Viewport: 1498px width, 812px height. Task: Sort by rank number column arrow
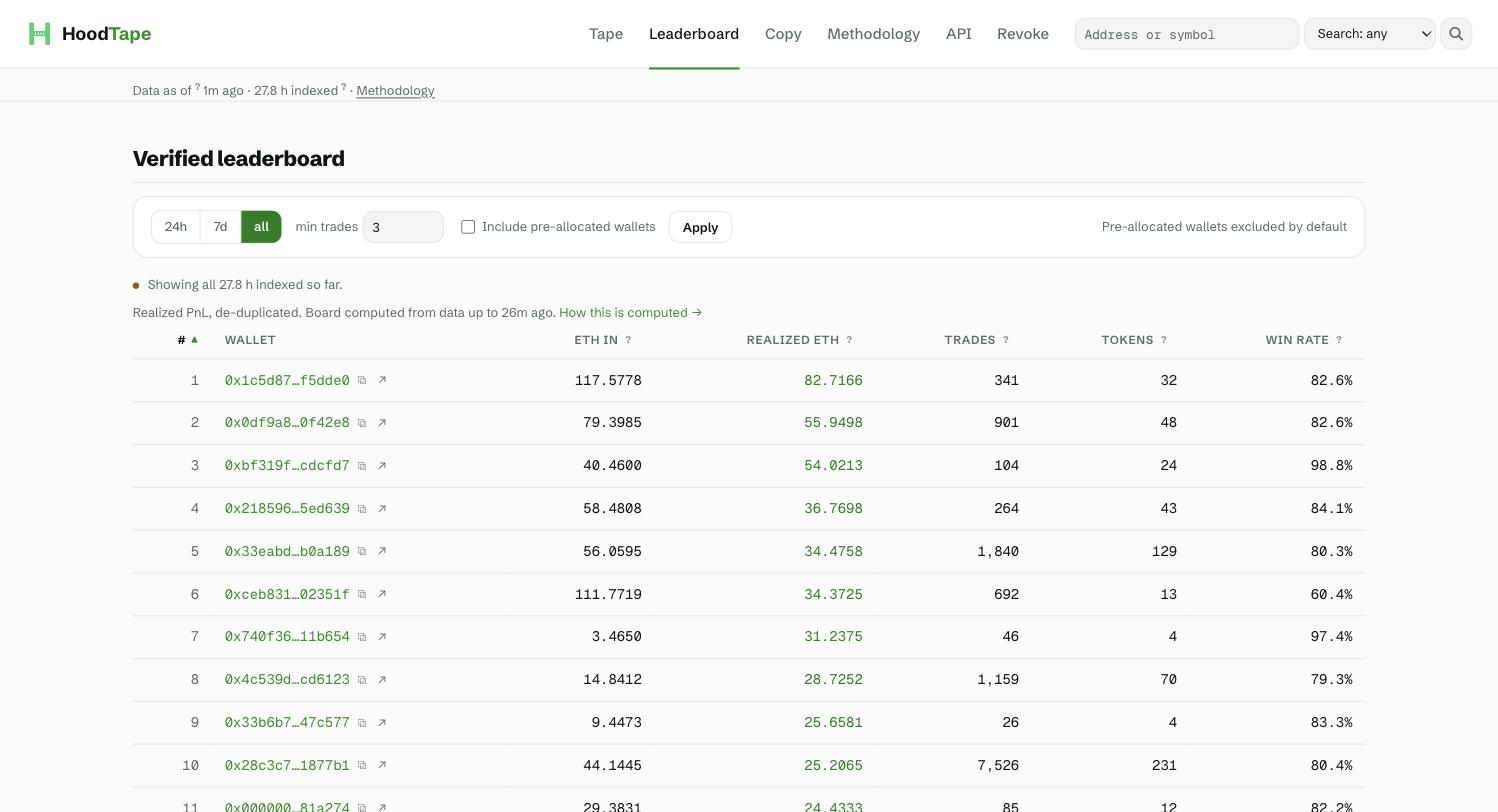click(194, 340)
